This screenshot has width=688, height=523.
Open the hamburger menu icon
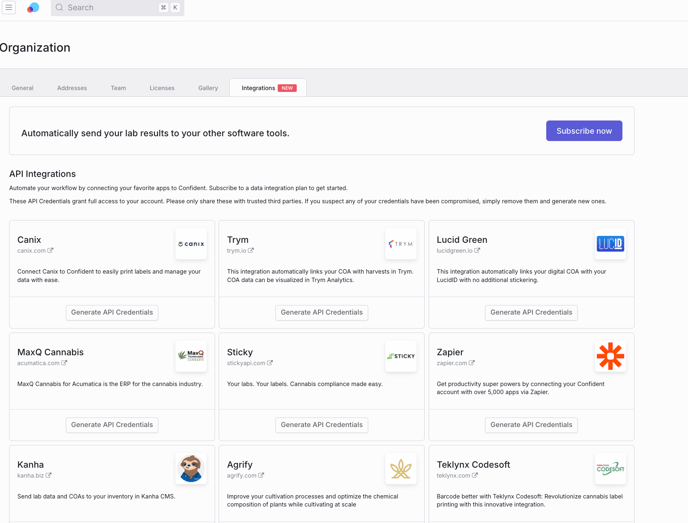point(8,7)
